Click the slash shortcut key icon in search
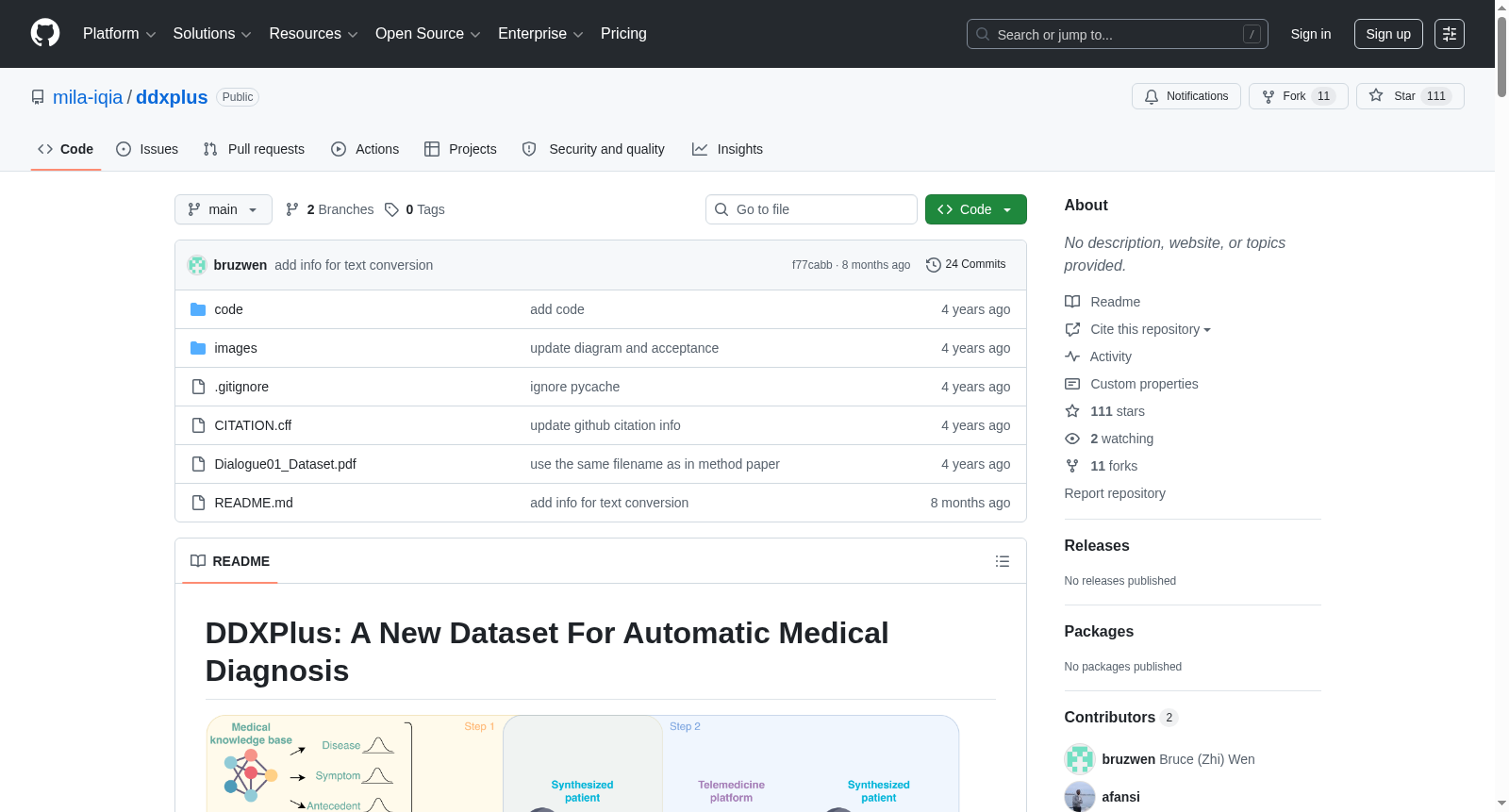This screenshot has height=812, width=1509. [x=1252, y=34]
